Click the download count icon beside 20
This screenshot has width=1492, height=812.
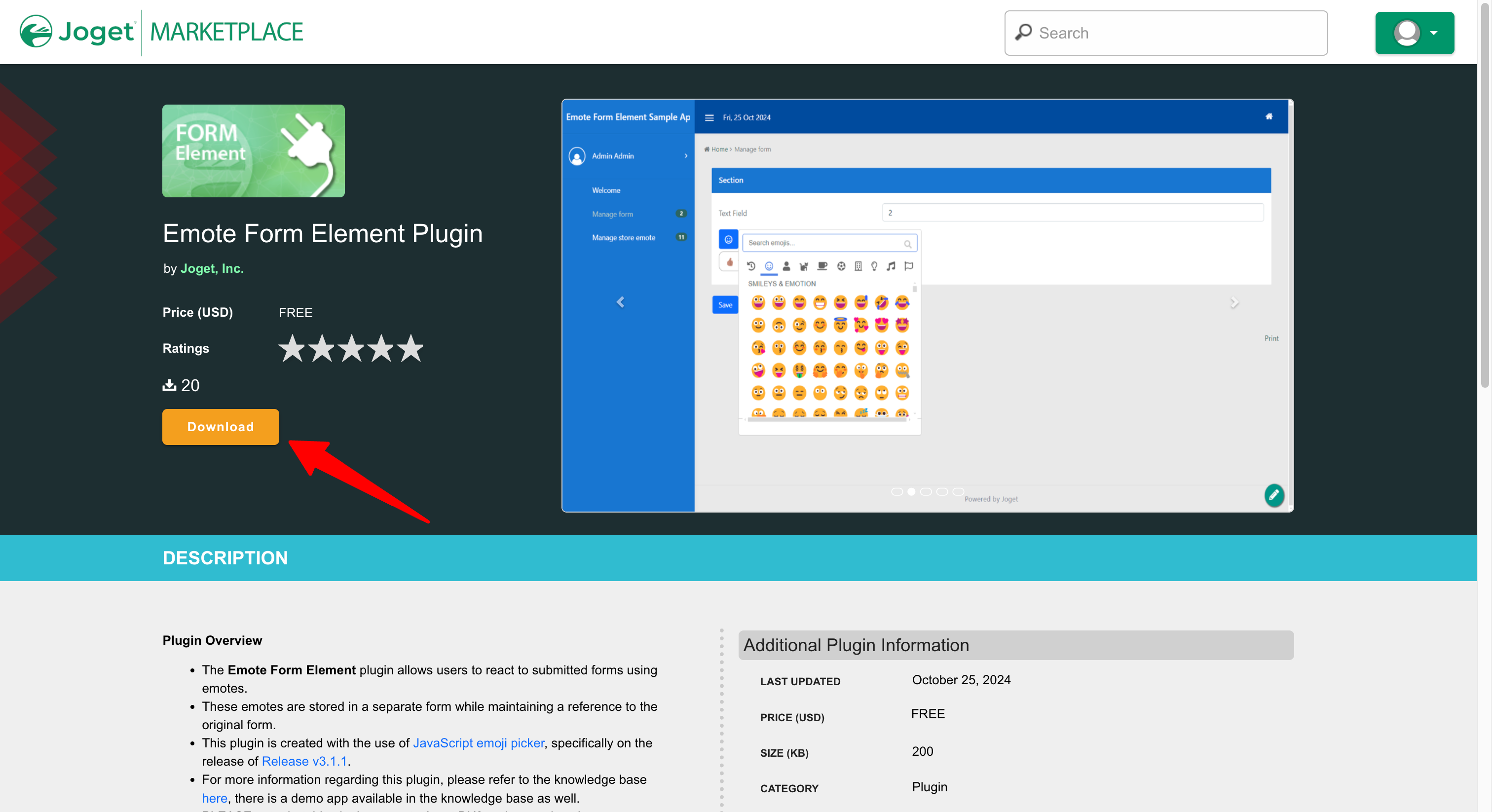[169, 385]
